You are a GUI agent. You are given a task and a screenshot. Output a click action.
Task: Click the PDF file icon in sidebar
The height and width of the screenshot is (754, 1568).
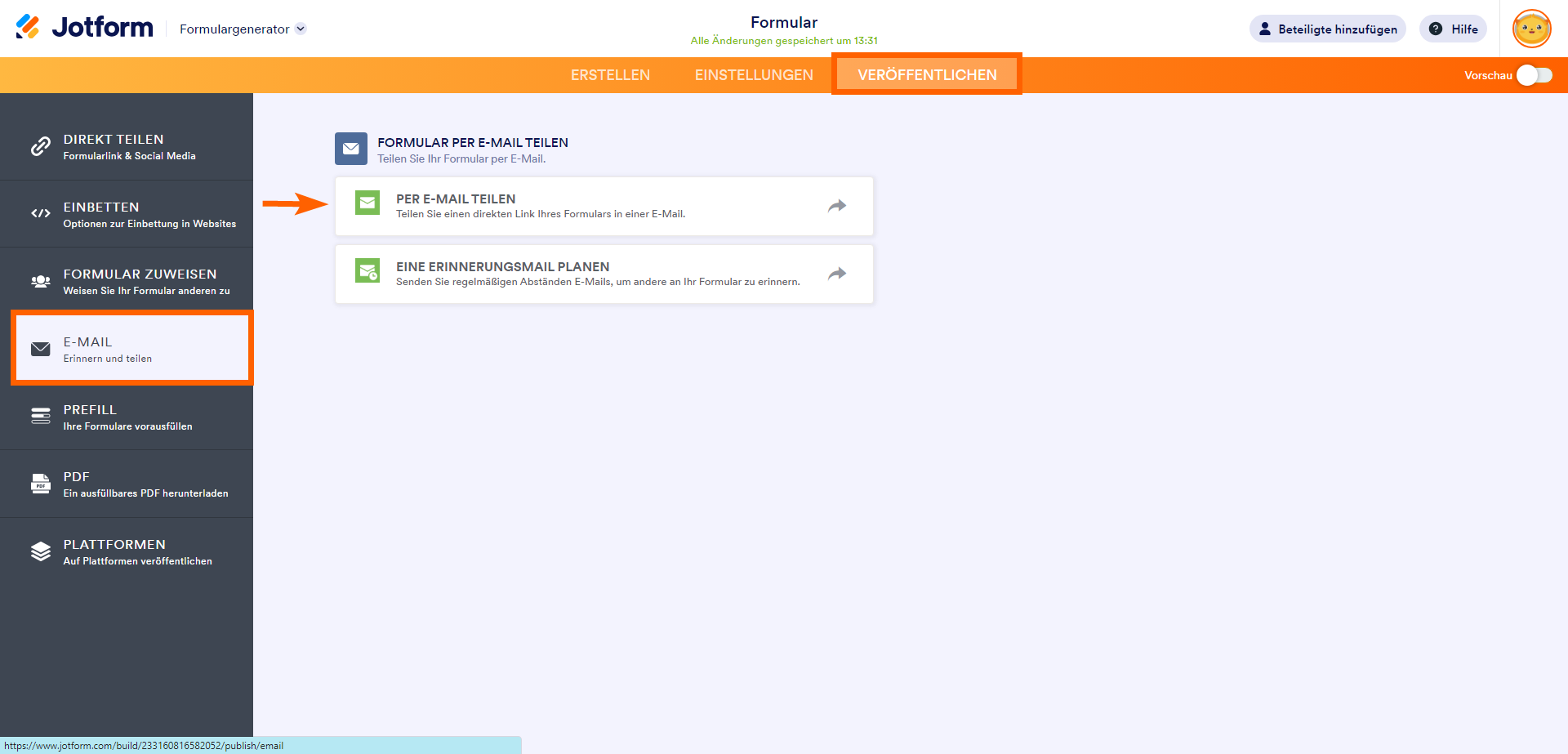click(41, 484)
